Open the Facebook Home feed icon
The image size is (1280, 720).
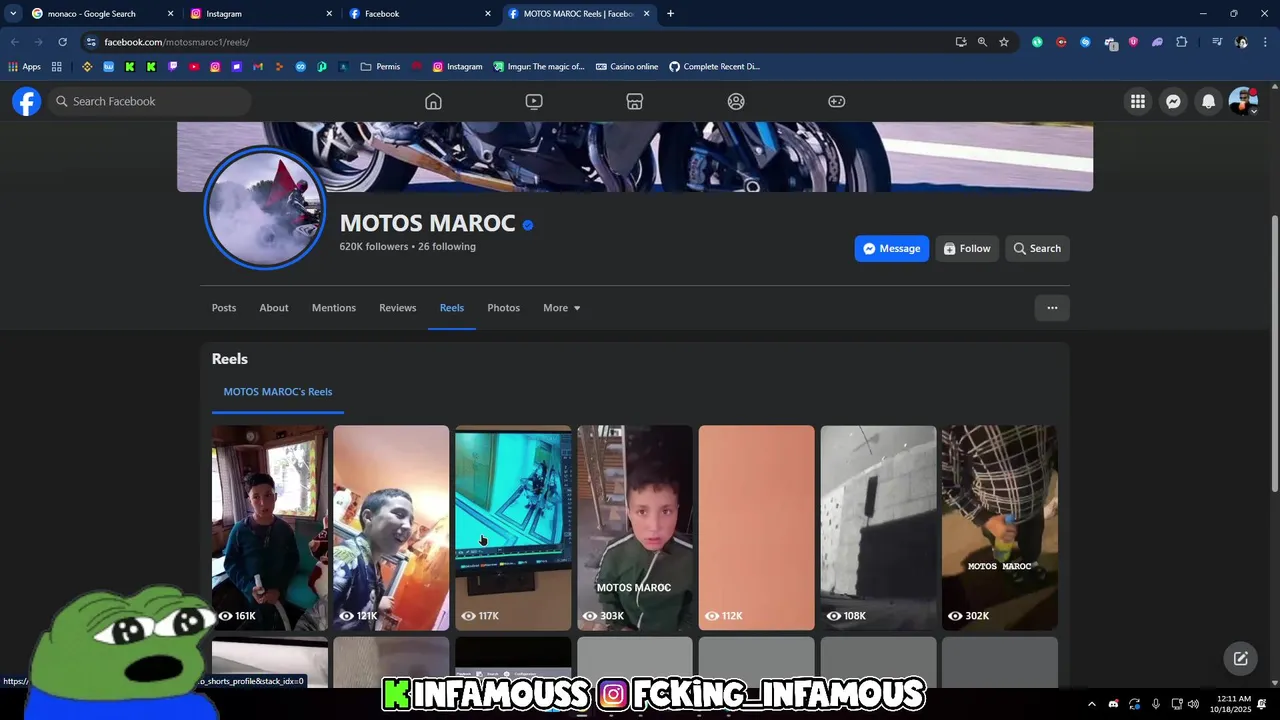[433, 101]
